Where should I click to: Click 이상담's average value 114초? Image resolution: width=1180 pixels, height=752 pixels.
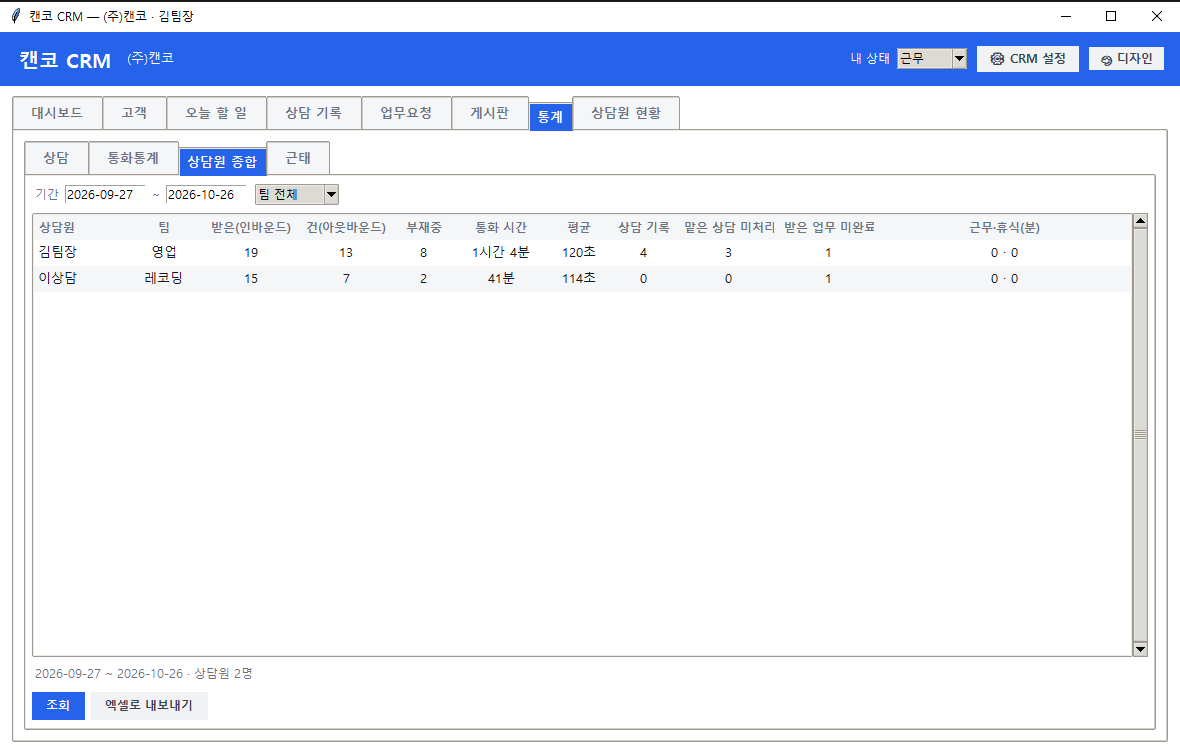pyautogui.click(x=579, y=279)
